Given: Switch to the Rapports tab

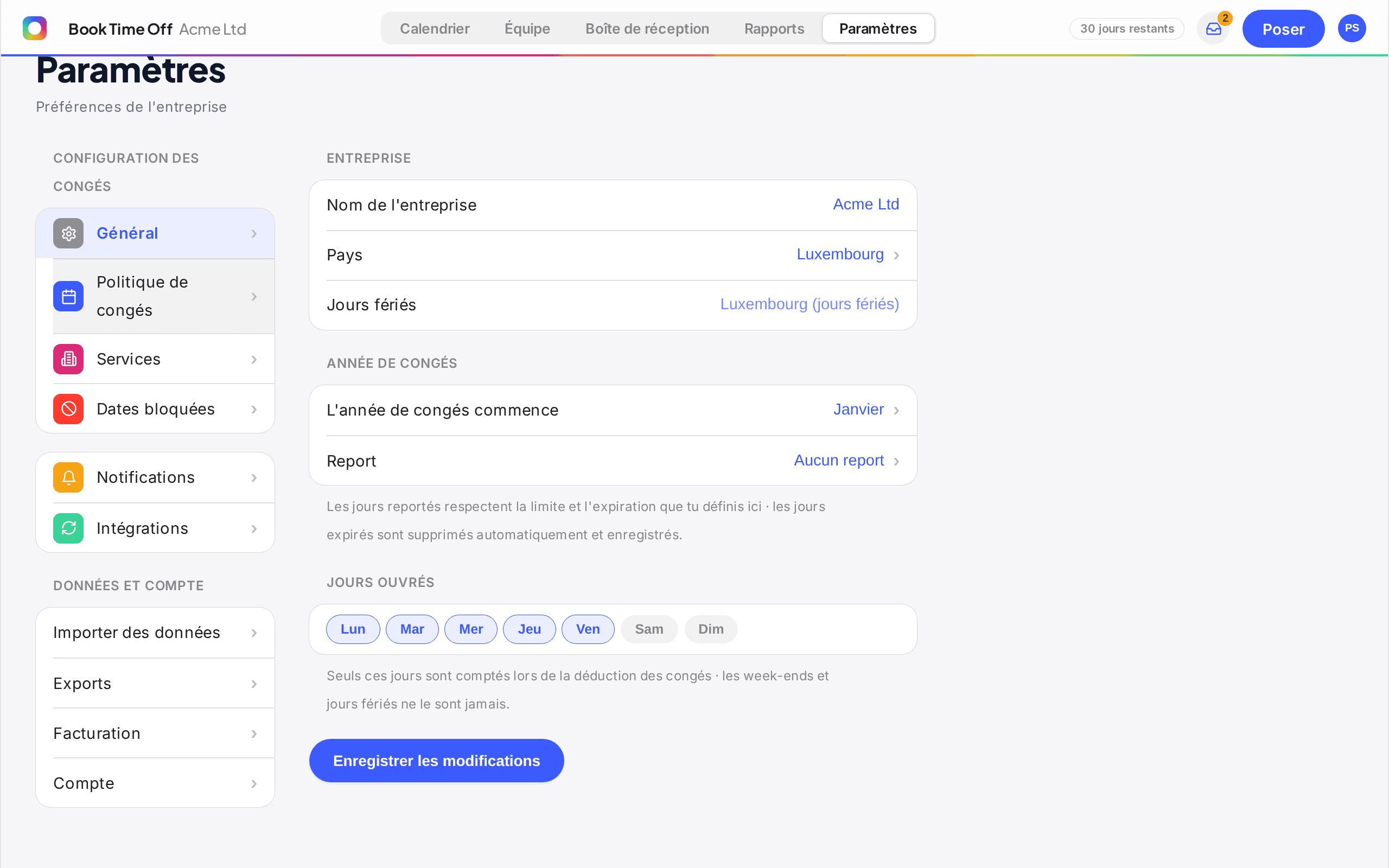Looking at the screenshot, I should pos(774,29).
